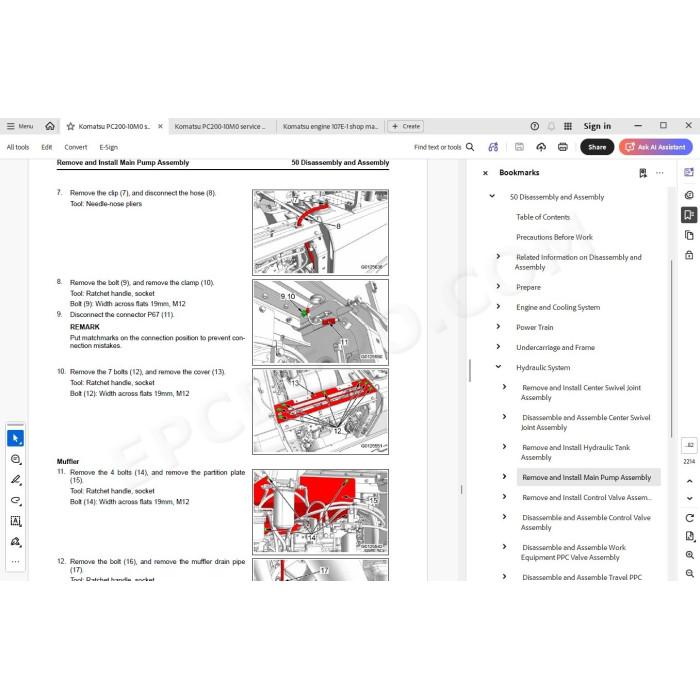Viewport: 700px width, 700px height.
Task: Choose the comment bubble tool
Action: [16, 459]
